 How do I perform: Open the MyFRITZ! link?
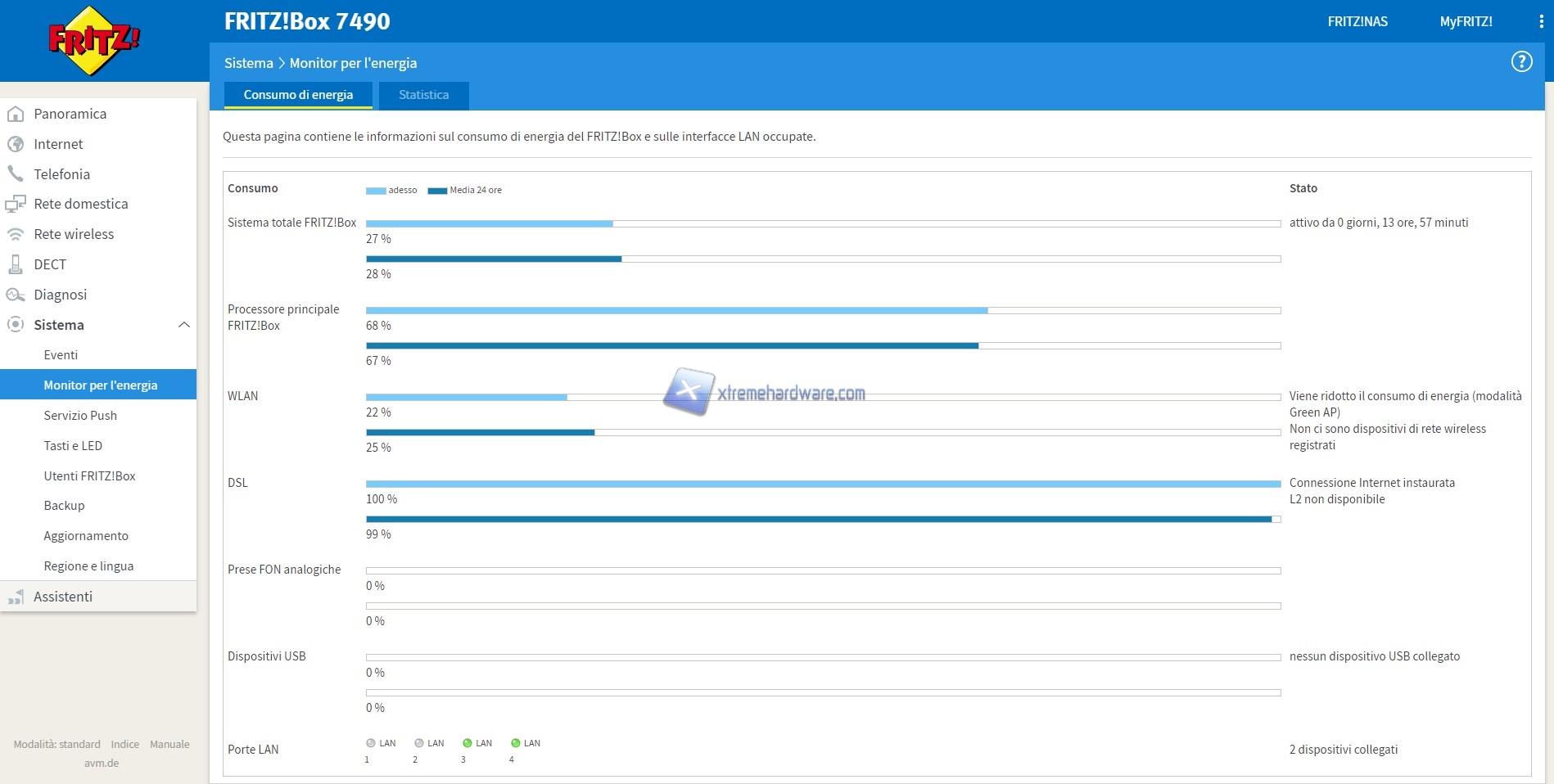pyautogui.click(x=1466, y=22)
